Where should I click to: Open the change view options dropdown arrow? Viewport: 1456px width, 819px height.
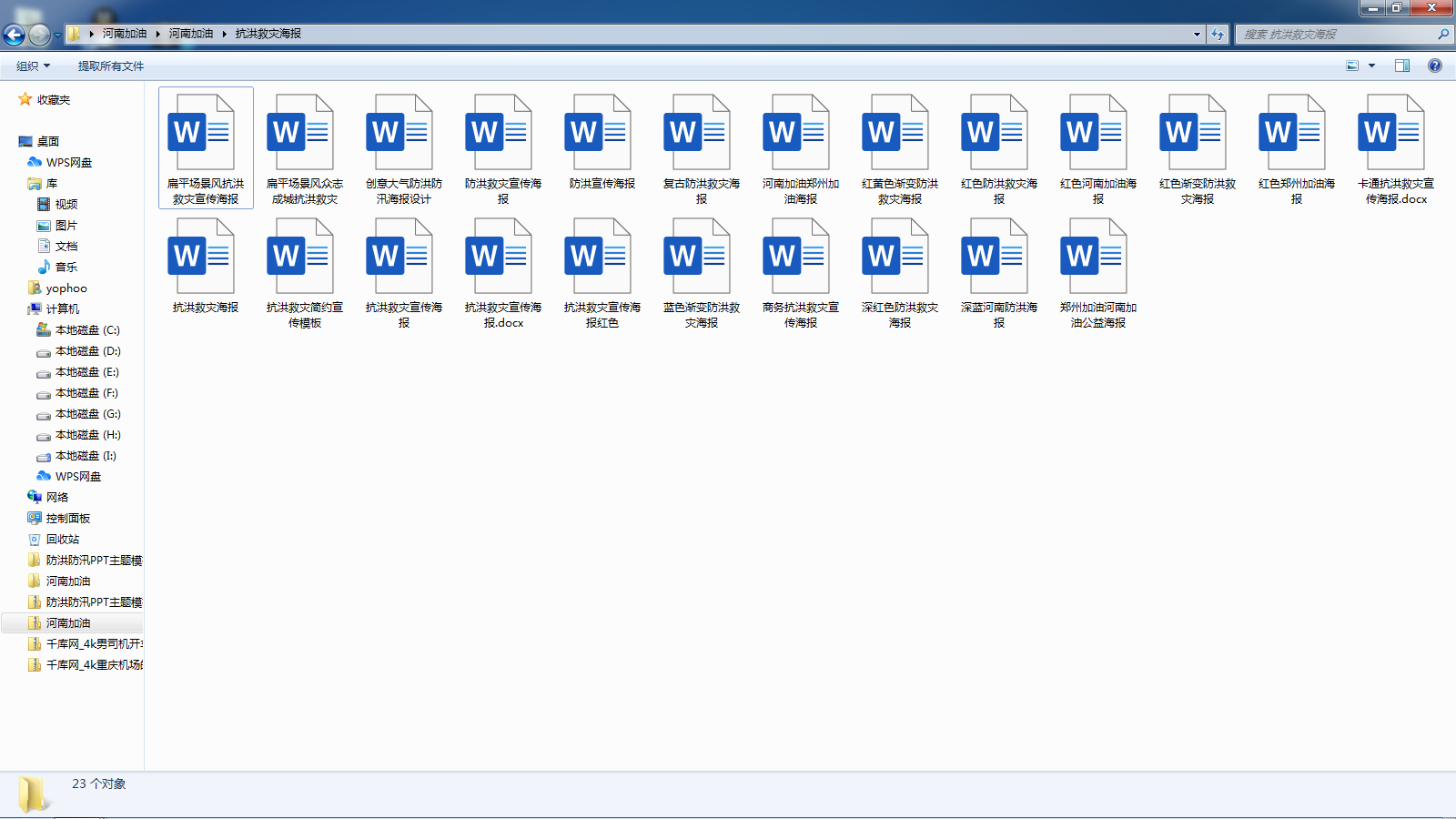[1371, 66]
